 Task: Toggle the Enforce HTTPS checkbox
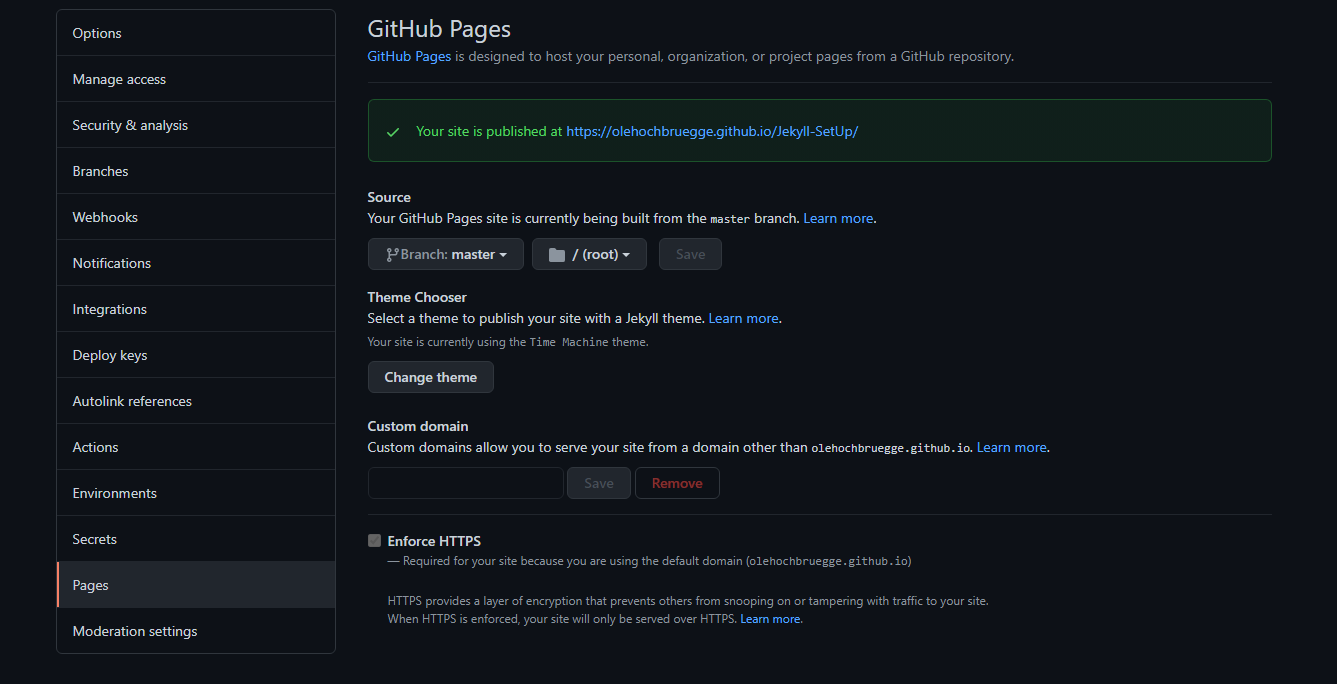point(375,541)
